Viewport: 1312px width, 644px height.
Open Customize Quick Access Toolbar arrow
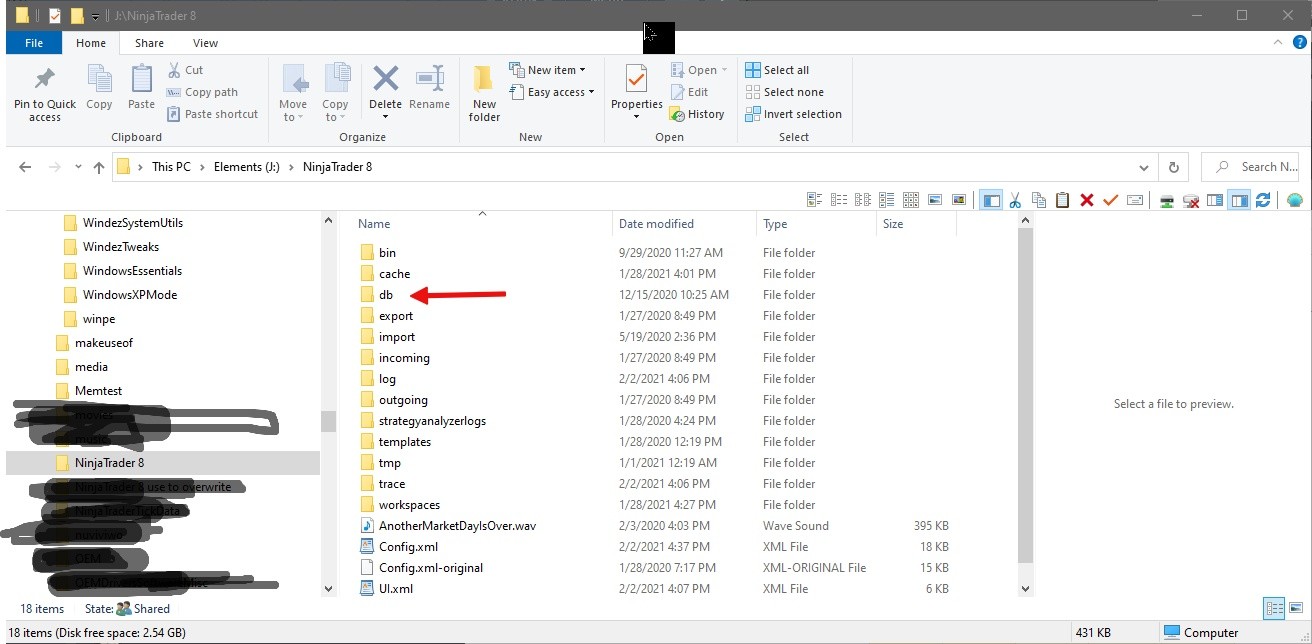coord(95,16)
